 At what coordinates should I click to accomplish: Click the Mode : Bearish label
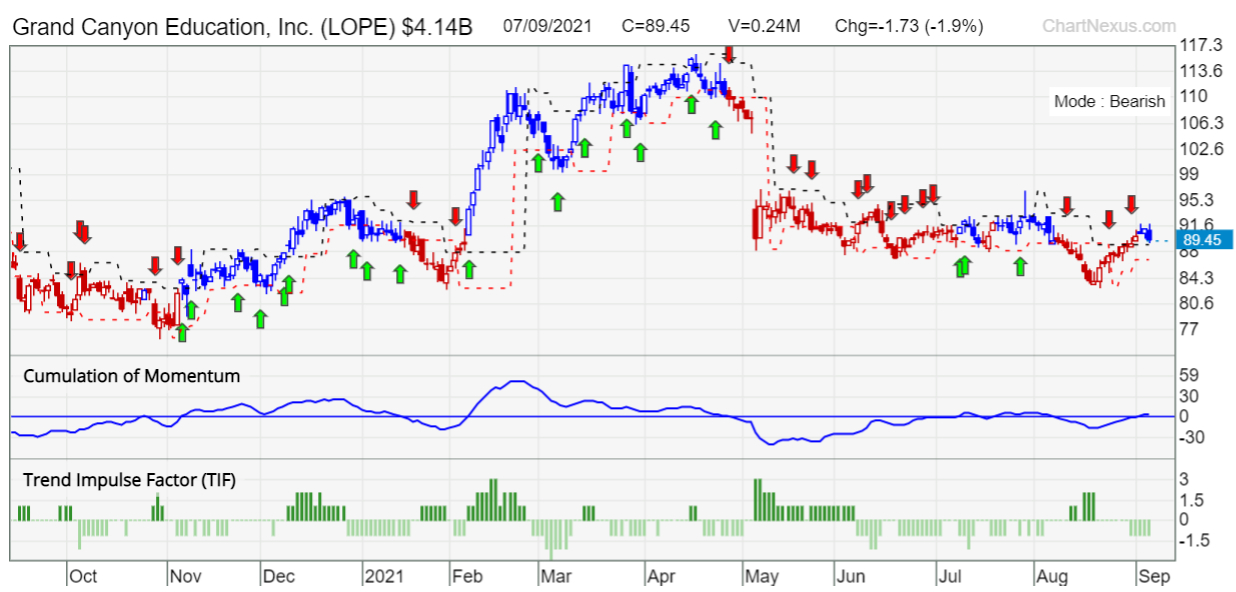tap(1109, 101)
